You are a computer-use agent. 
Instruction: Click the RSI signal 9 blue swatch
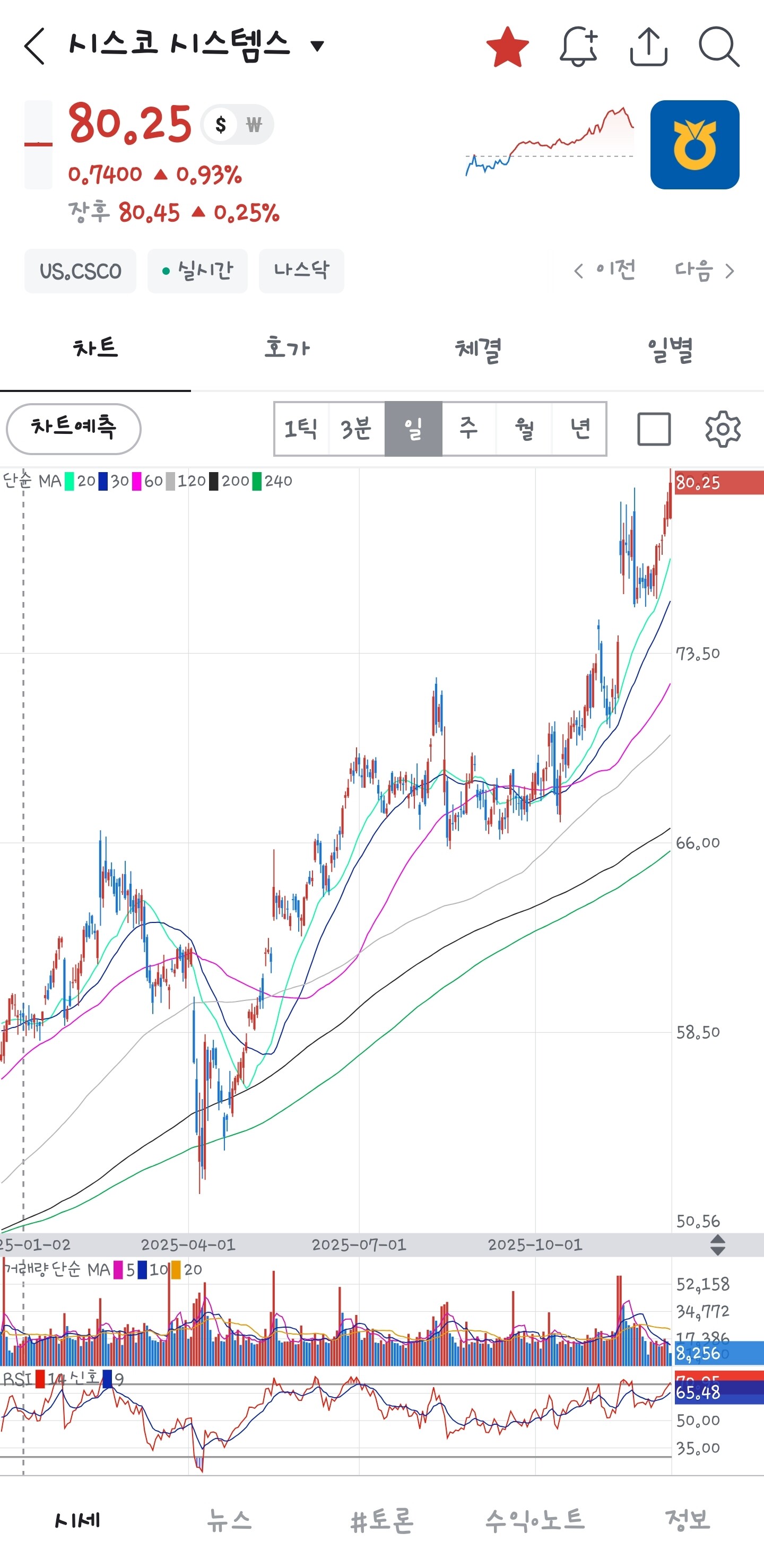coord(107,1379)
